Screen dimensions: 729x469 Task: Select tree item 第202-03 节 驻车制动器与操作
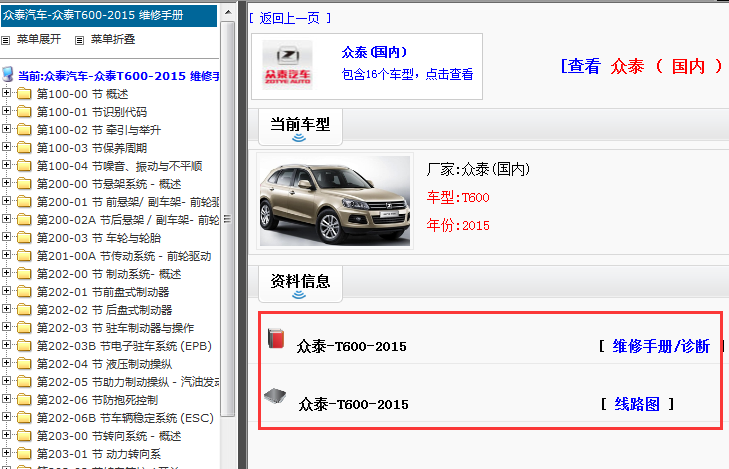click(115, 328)
